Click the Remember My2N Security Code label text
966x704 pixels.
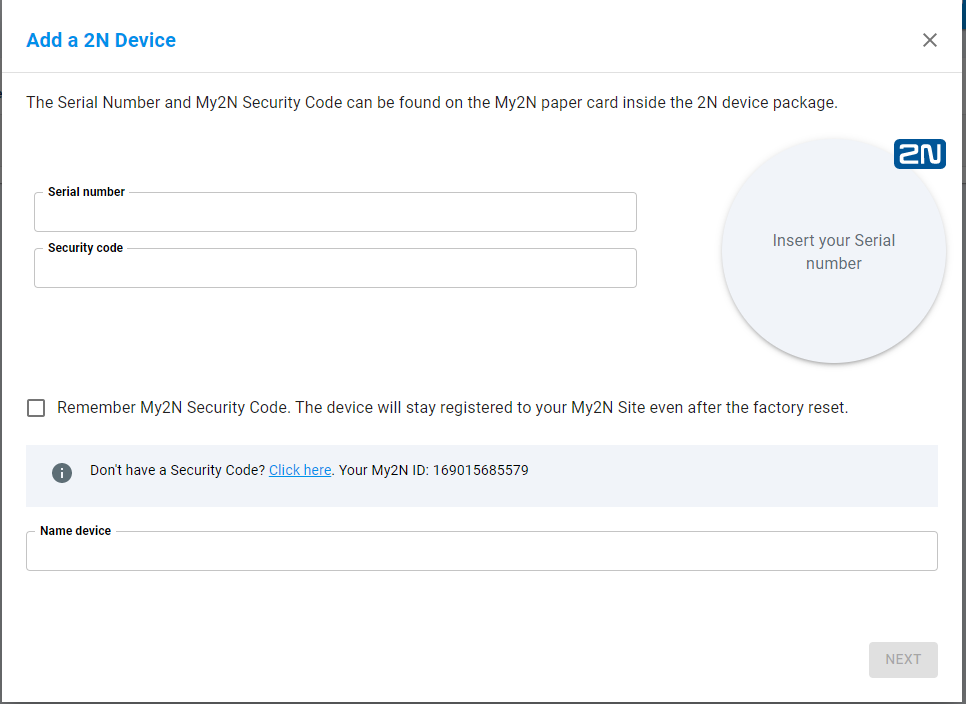coord(174,408)
